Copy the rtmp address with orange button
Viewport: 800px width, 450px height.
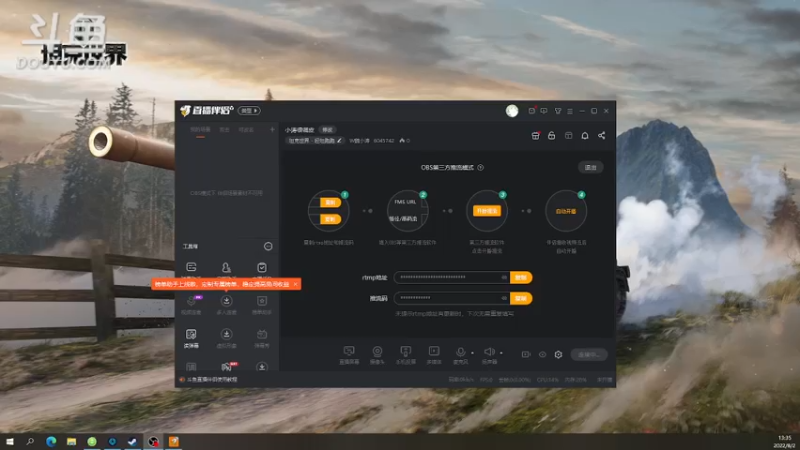(521, 277)
